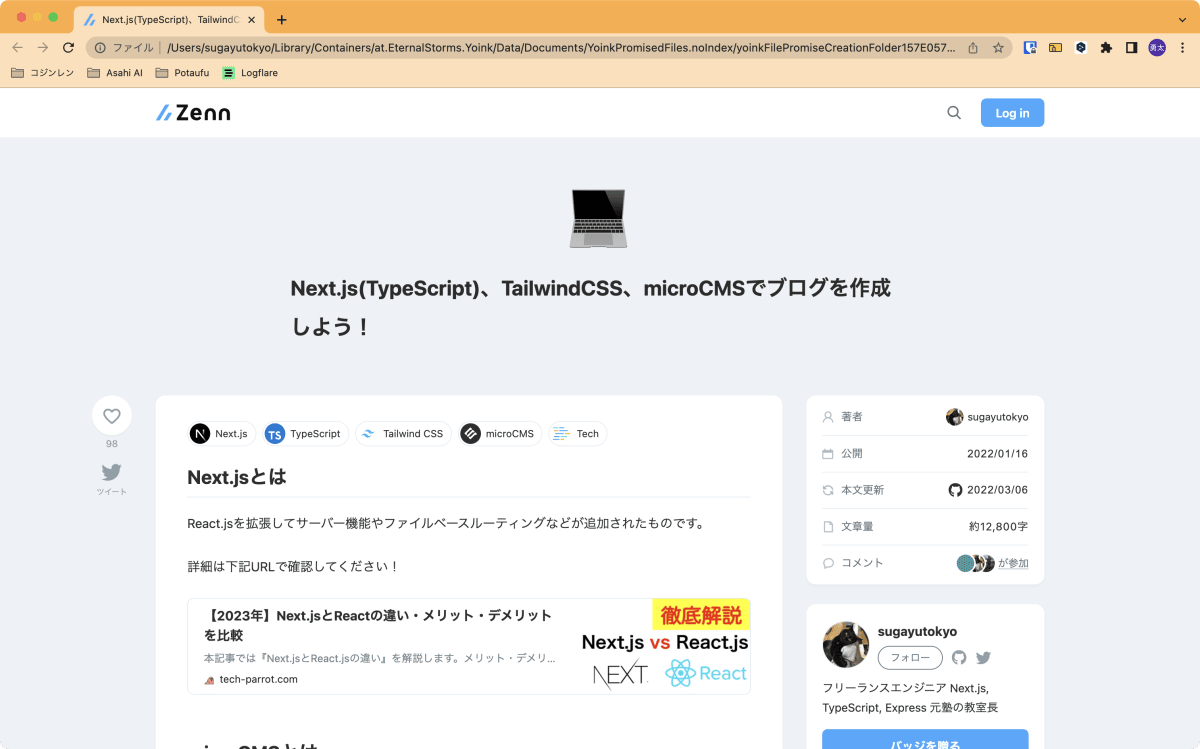Select the Next.js(TypeScript) browser tab

[x=170, y=19]
